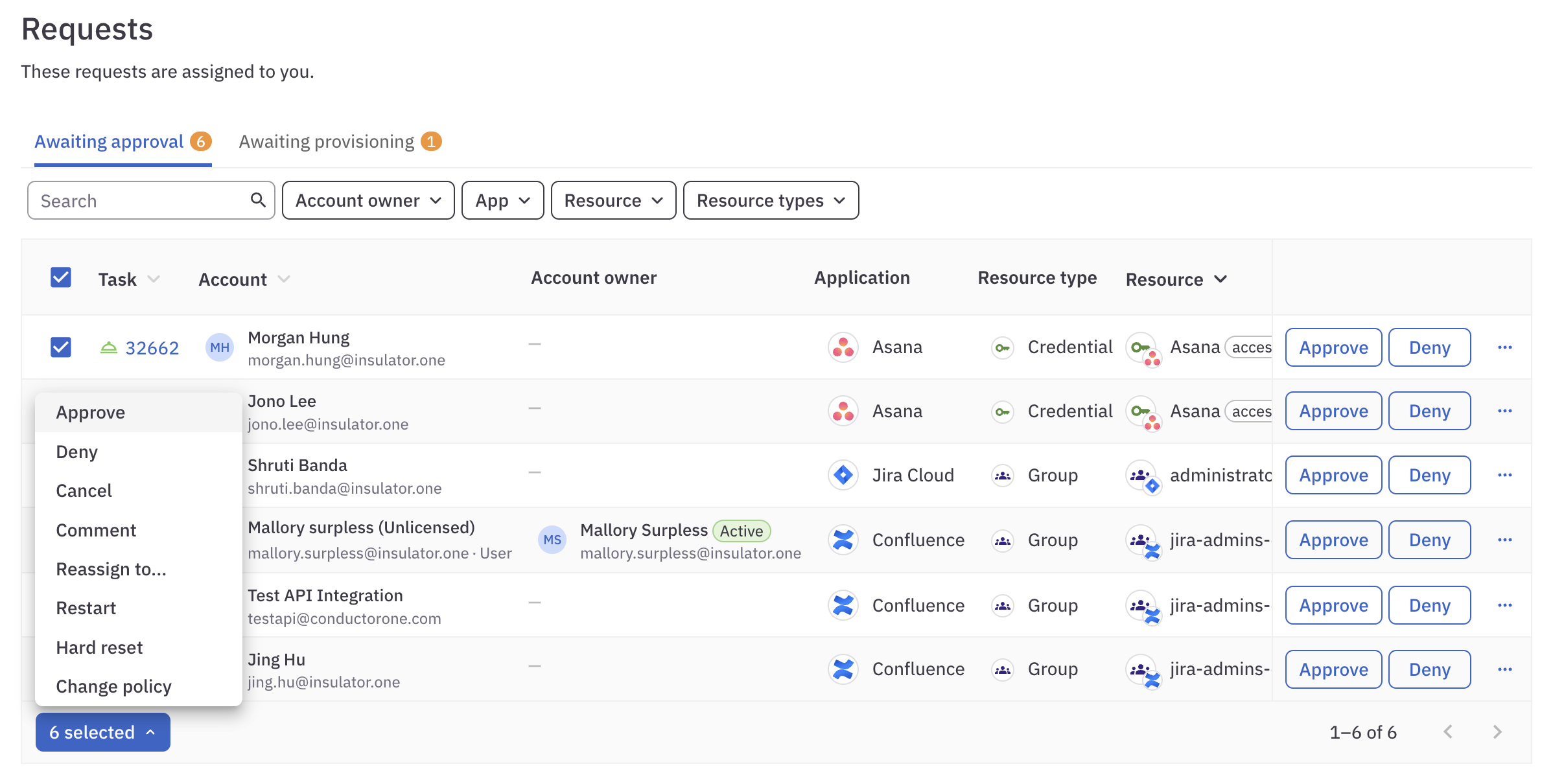
Task: Open the Account owner filter dropdown
Action: pos(368,200)
